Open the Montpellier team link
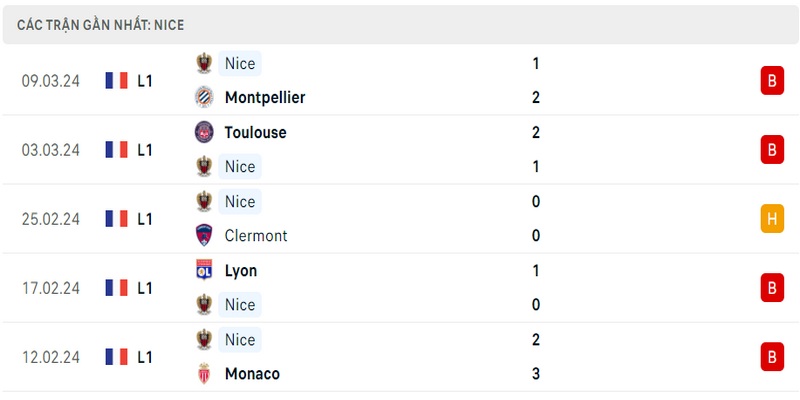 click(x=265, y=97)
